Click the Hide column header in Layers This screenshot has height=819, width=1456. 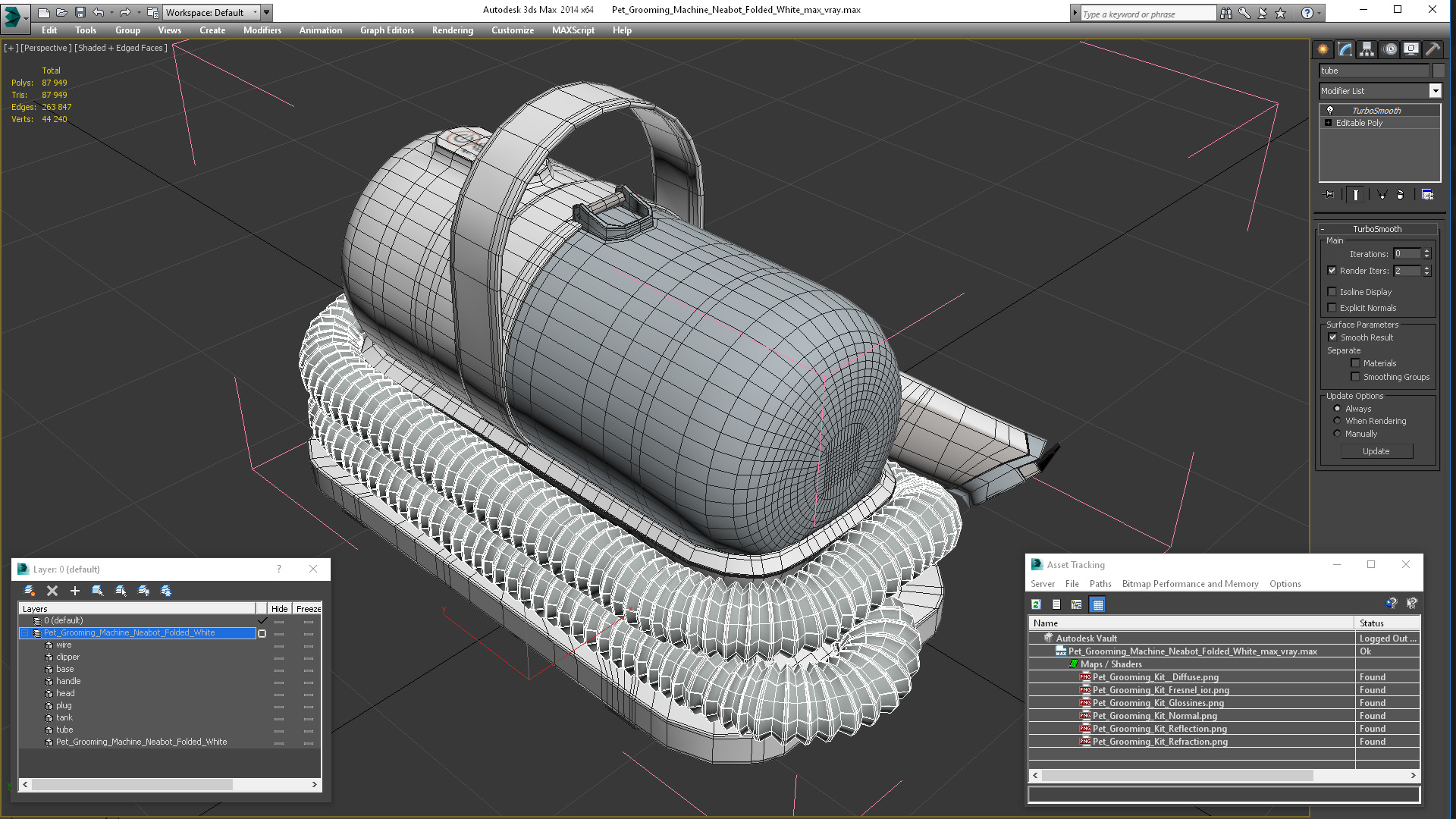280,609
